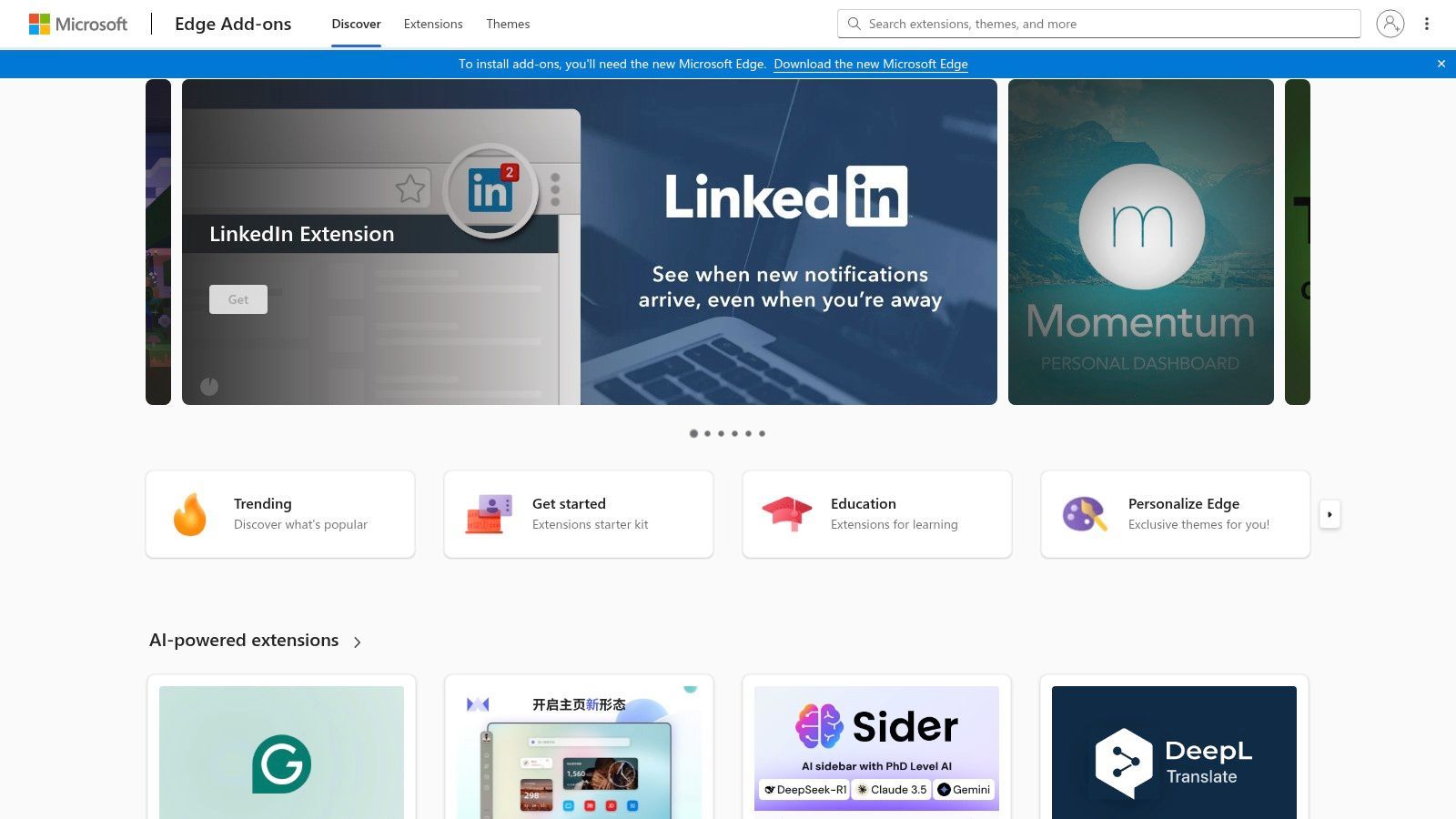Image resolution: width=1456 pixels, height=819 pixels.
Task: Open the AI-powered extensions heading
Action: 244,641
